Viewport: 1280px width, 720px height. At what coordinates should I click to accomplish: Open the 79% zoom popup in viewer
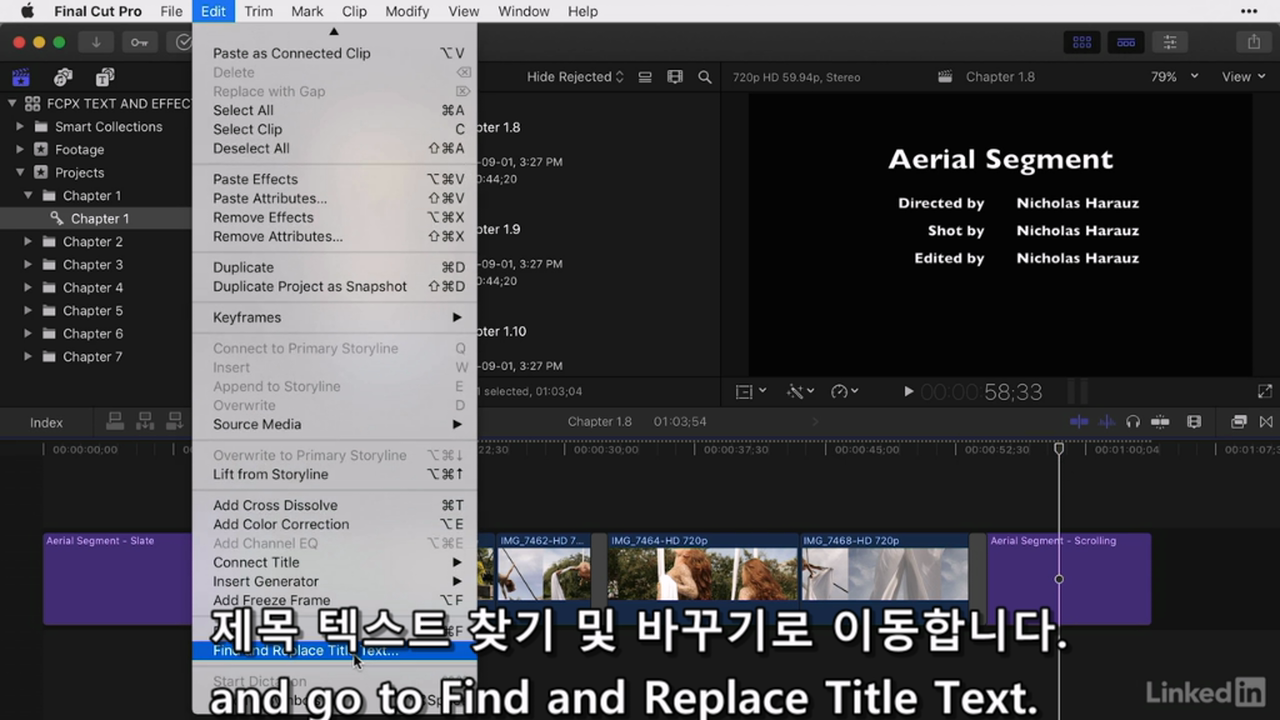[x=1175, y=77]
